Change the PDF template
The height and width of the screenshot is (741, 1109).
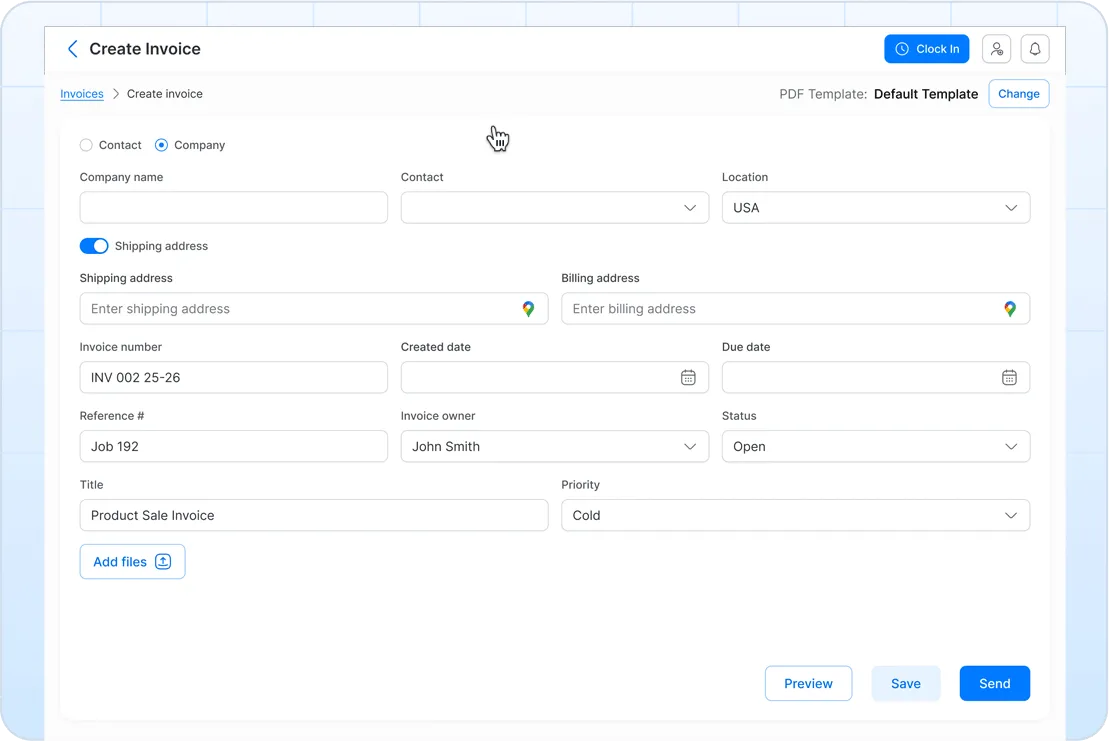coord(1018,94)
